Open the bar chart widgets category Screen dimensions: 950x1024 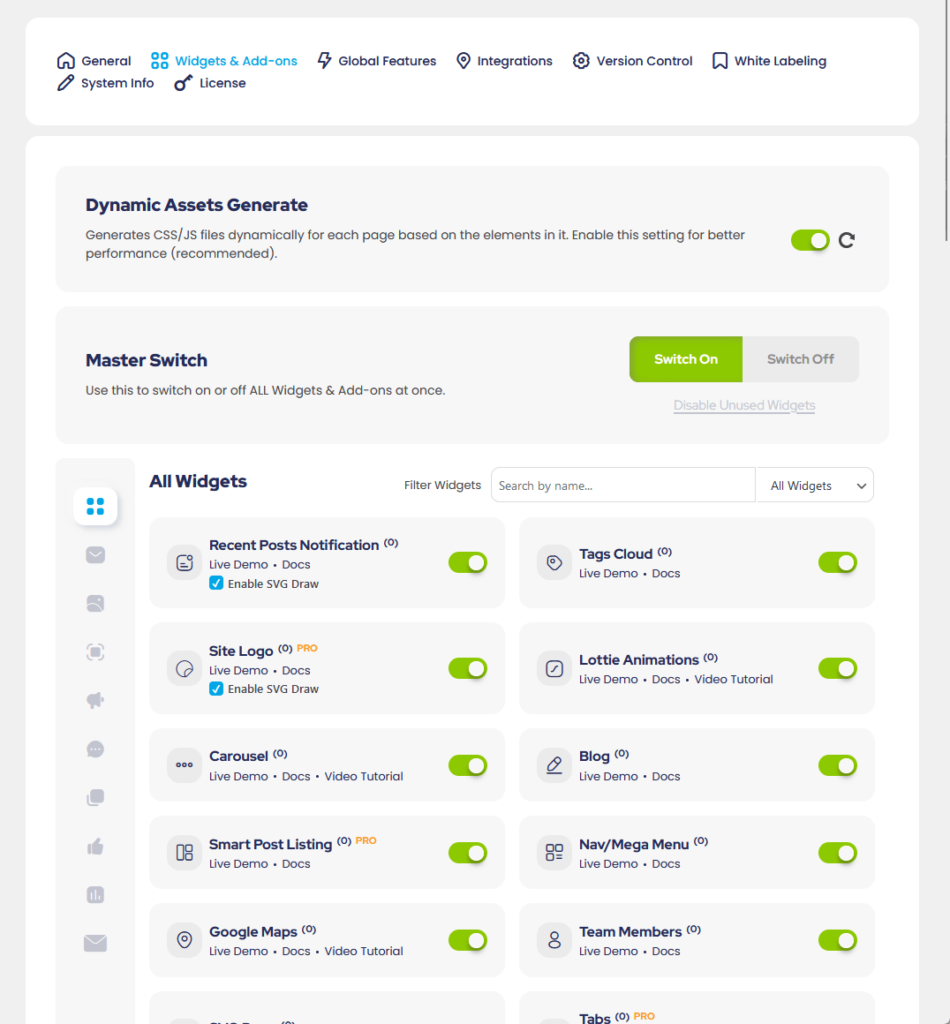pyautogui.click(x=95, y=894)
